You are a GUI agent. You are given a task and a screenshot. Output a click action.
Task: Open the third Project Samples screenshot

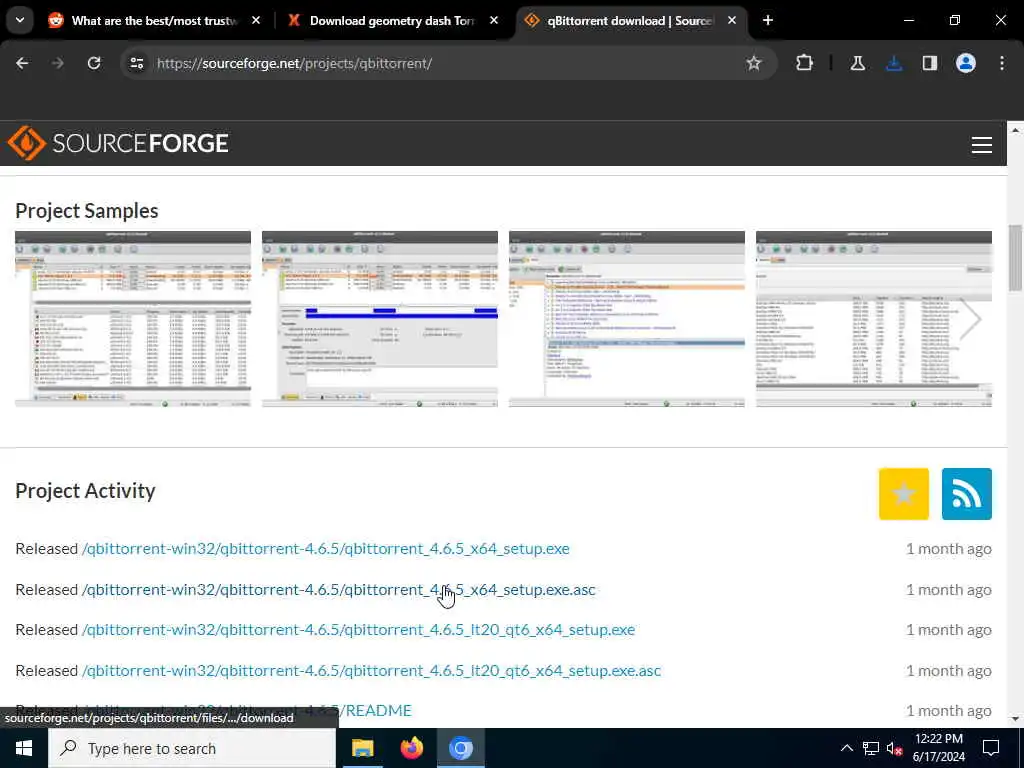626,319
